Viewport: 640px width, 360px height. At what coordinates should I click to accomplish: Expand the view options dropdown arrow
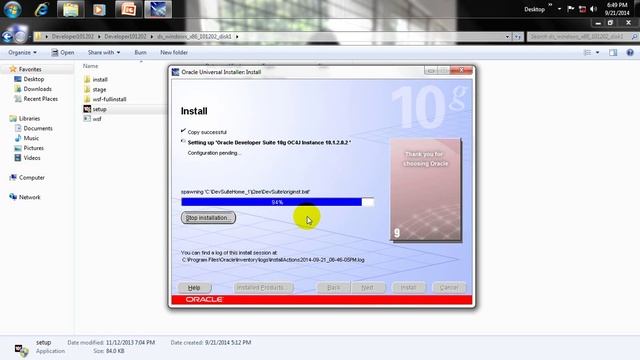click(598, 53)
